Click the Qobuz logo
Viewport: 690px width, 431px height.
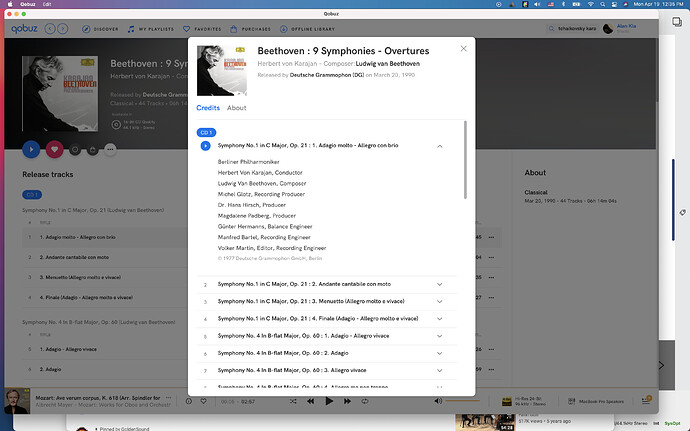tap(24, 29)
